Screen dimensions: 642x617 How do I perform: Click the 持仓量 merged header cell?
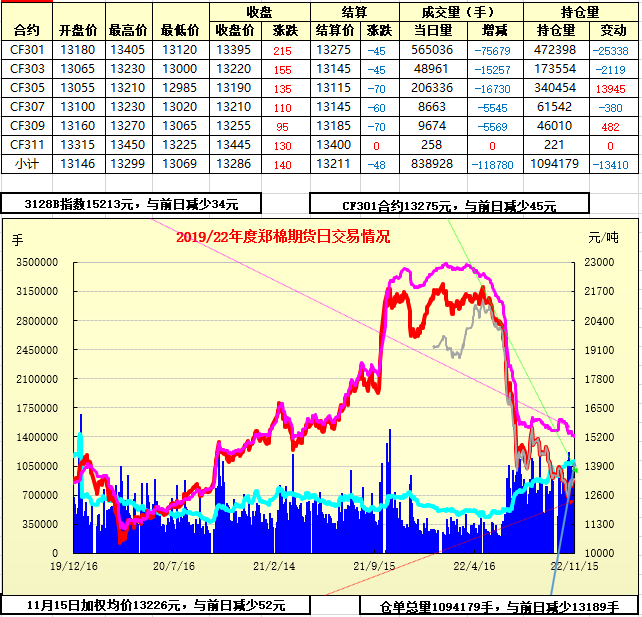pos(582,12)
